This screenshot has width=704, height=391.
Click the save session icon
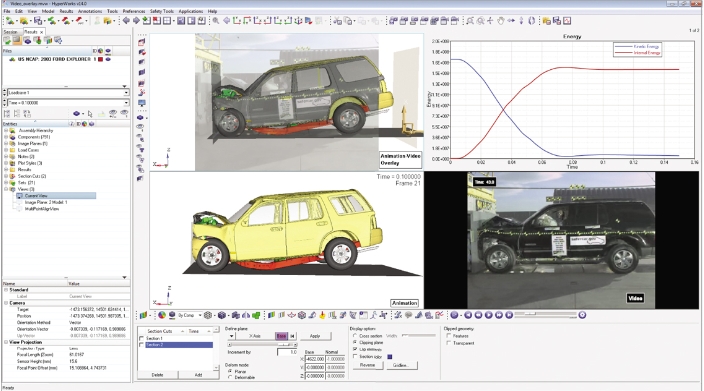coord(38,21)
